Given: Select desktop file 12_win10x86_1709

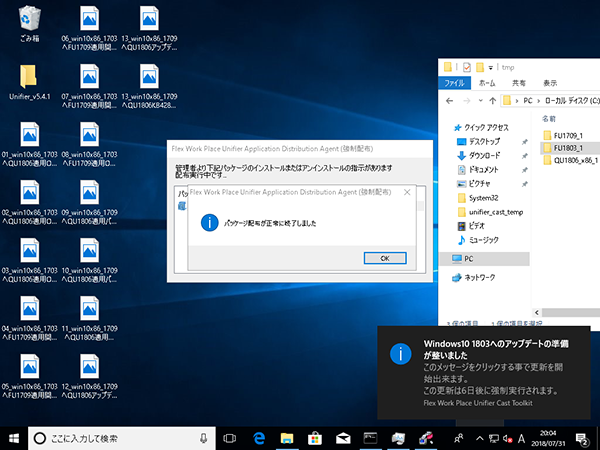Looking at the screenshot, I should 89,377.
